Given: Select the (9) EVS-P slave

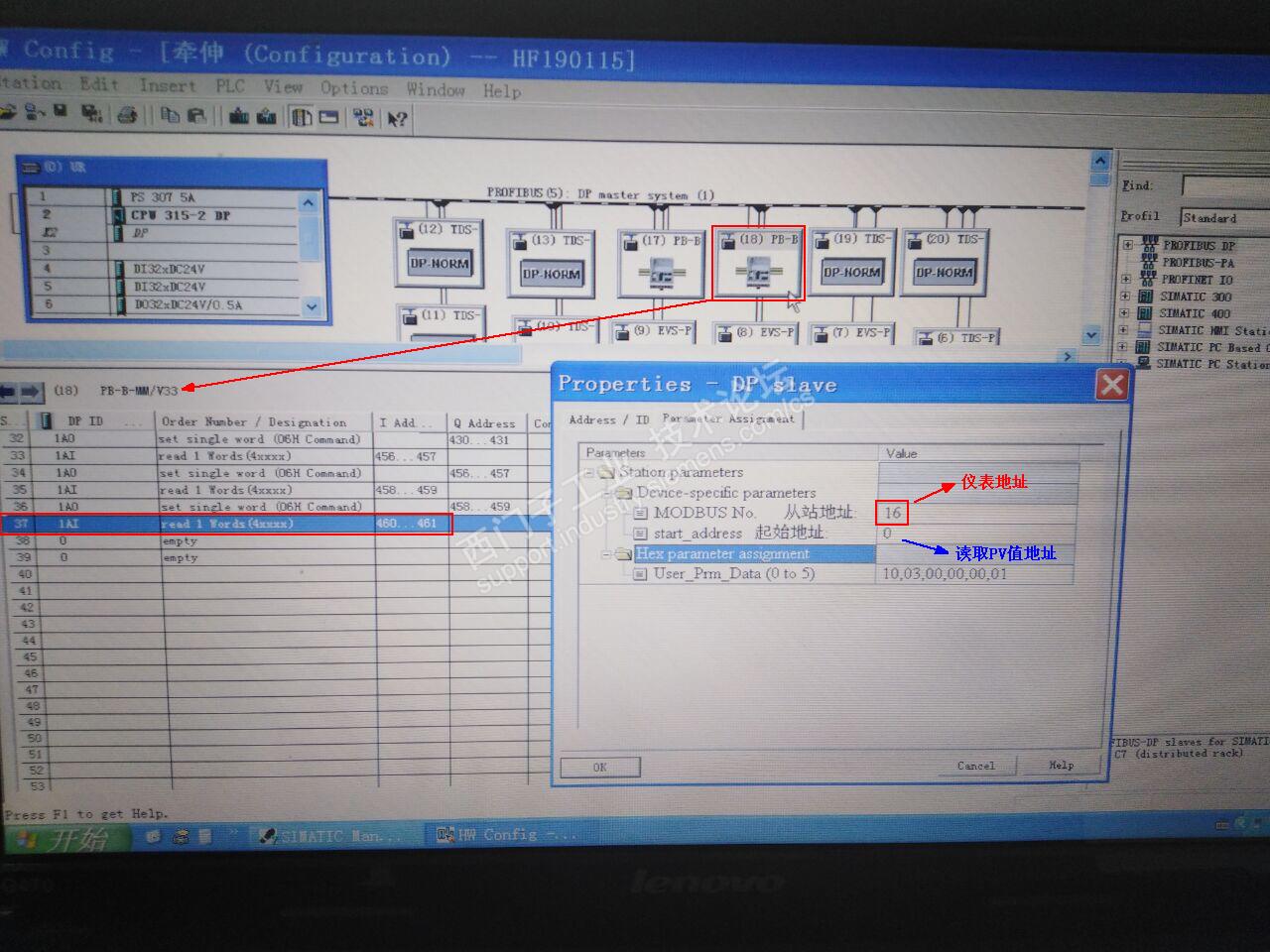Looking at the screenshot, I should (655, 332).
